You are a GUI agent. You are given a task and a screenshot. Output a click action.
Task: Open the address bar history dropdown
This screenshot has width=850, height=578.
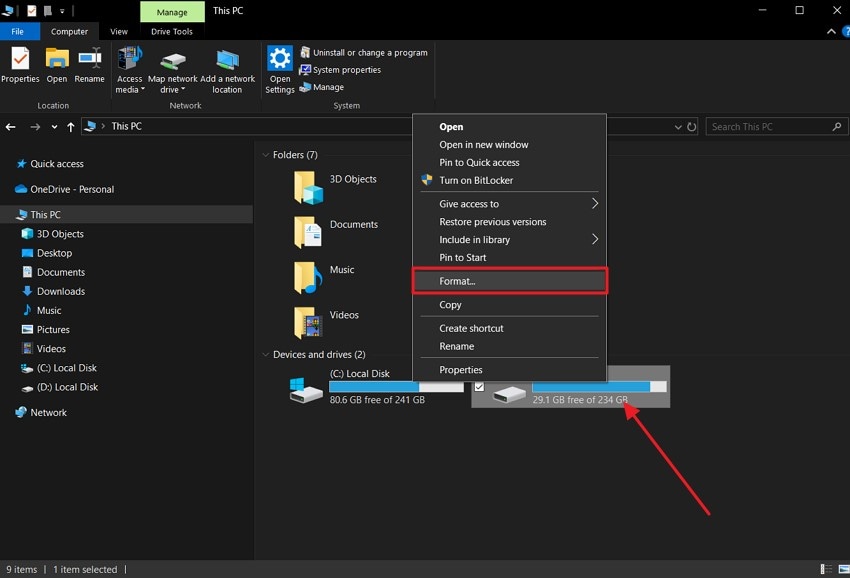(x=678, y=127)
